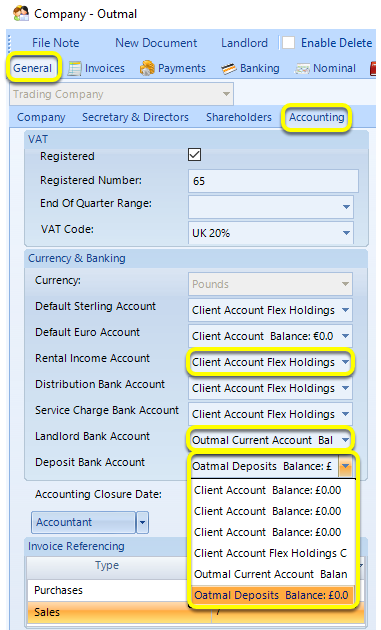381x630 pixels.
Task: Expand the End Of Quarter Range dropdown
Action: click(x=346, y=207)
